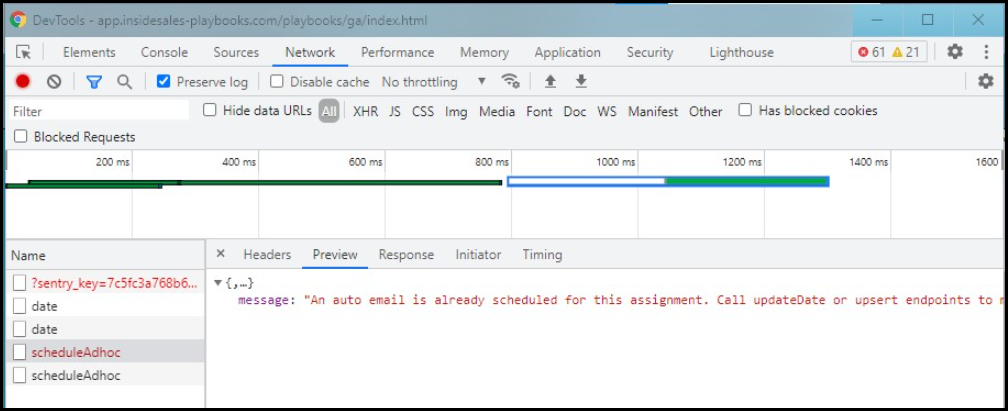
Task: Import HAR file with upload arrow
Action: (550, 81)
